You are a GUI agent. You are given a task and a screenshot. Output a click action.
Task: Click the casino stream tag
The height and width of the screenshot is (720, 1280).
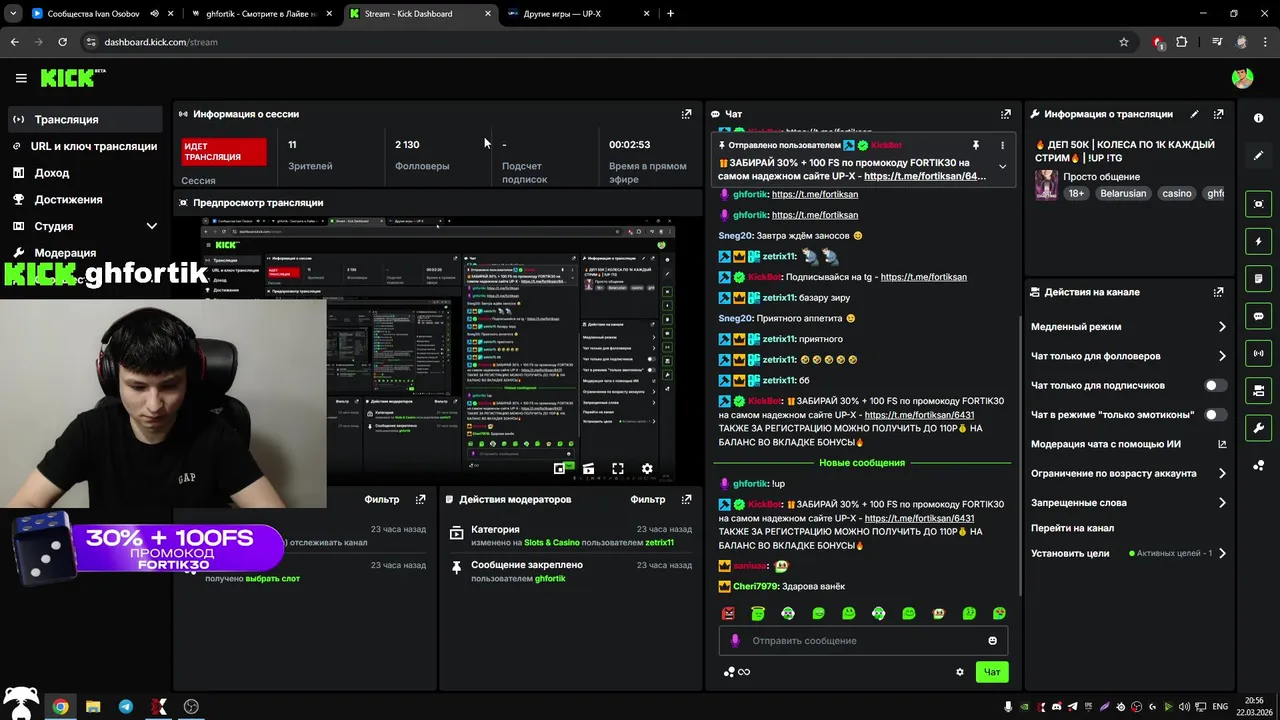click(1176, 193)
